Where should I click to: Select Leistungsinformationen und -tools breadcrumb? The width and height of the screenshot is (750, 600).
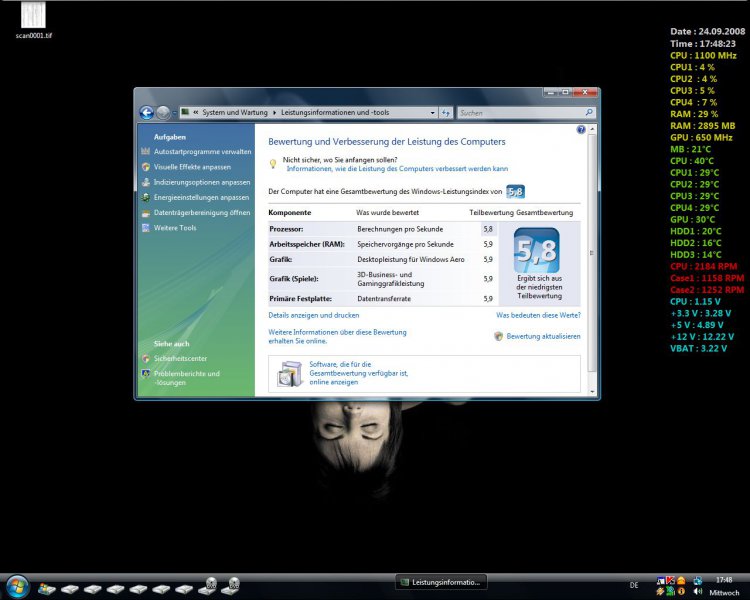coord(335,112)
